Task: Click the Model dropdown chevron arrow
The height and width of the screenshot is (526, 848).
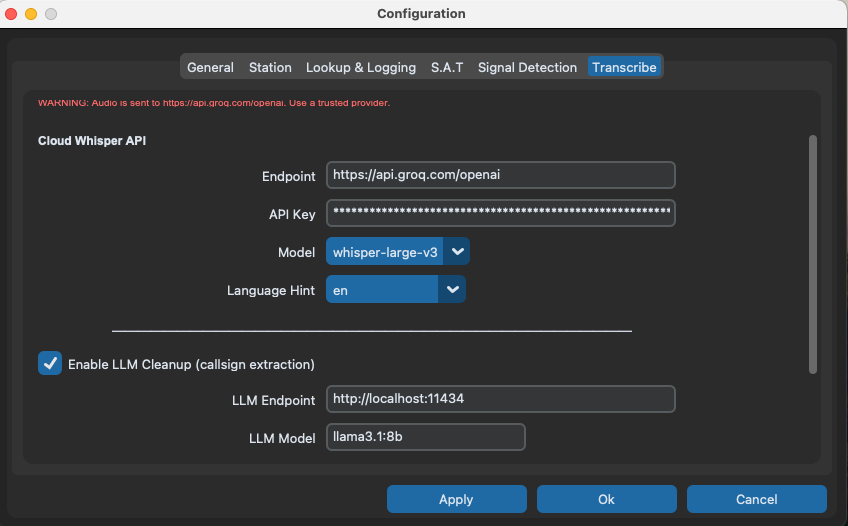Action: (x=457, y=251)
